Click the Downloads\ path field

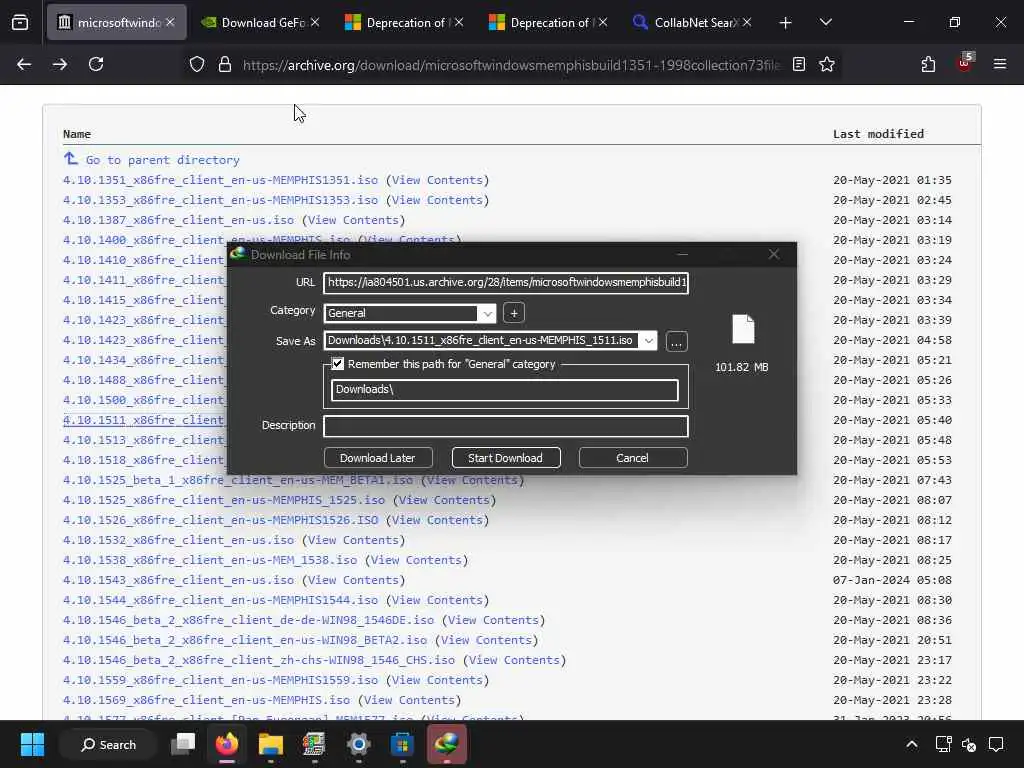pyautogui.click(x=505, y=390)
